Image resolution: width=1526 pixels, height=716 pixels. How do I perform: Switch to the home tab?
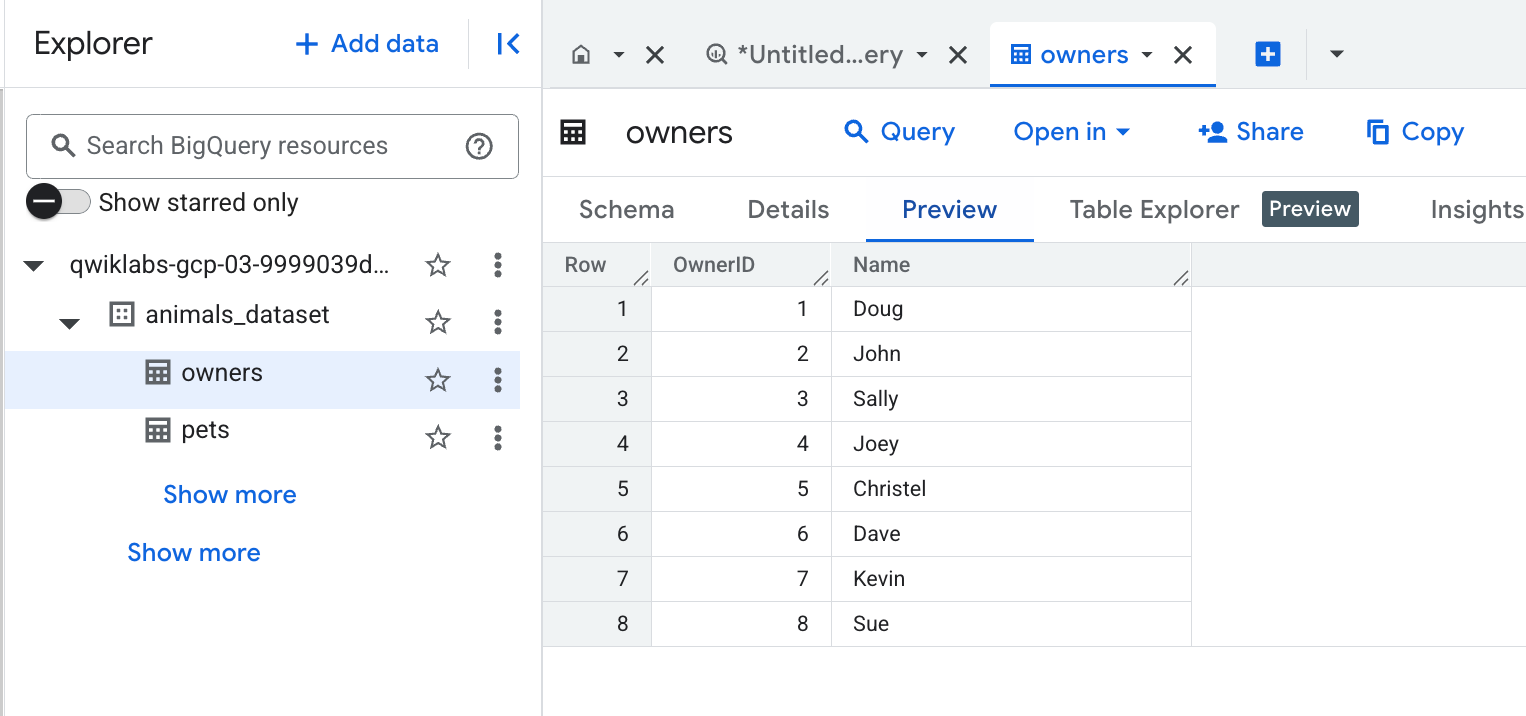pyautogui.click(x=581, y=55)
